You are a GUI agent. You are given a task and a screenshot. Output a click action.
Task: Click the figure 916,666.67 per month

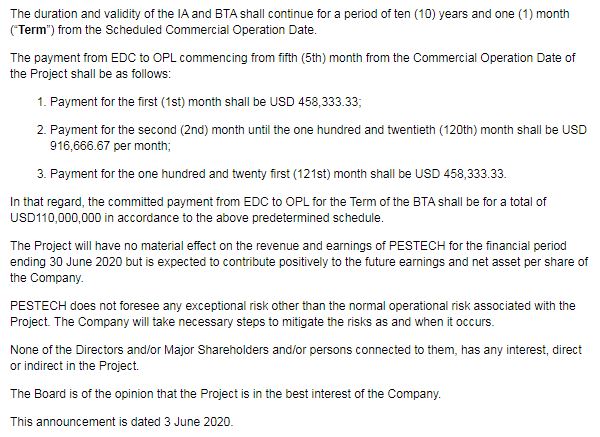[x=109, y=146]
